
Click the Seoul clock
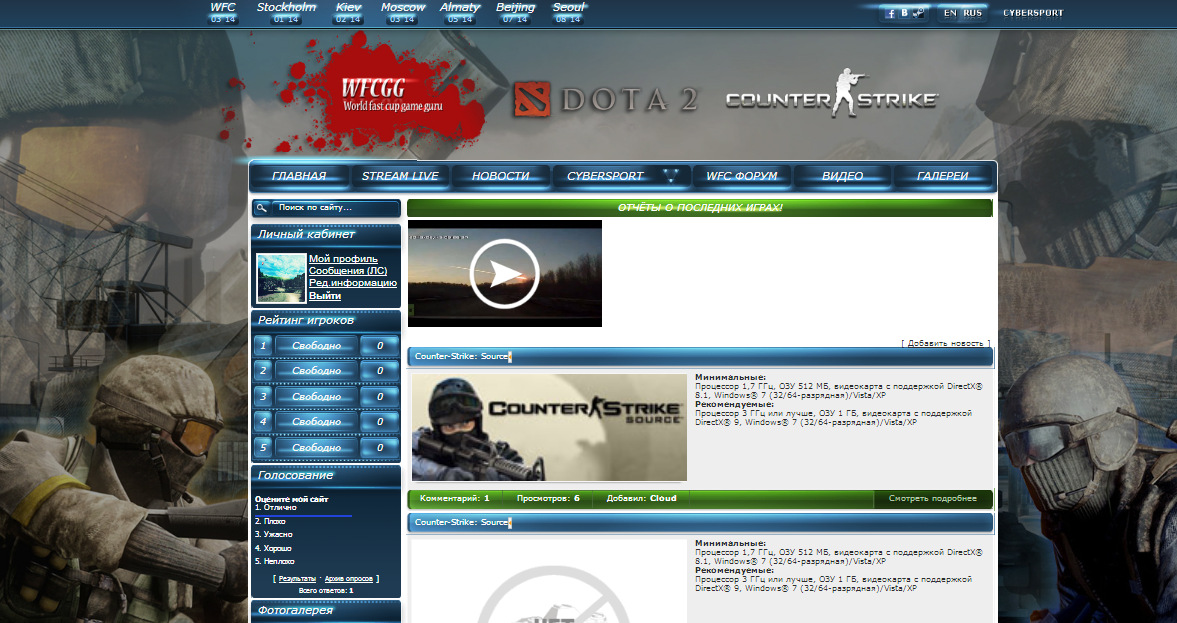(x=568, y=13)
